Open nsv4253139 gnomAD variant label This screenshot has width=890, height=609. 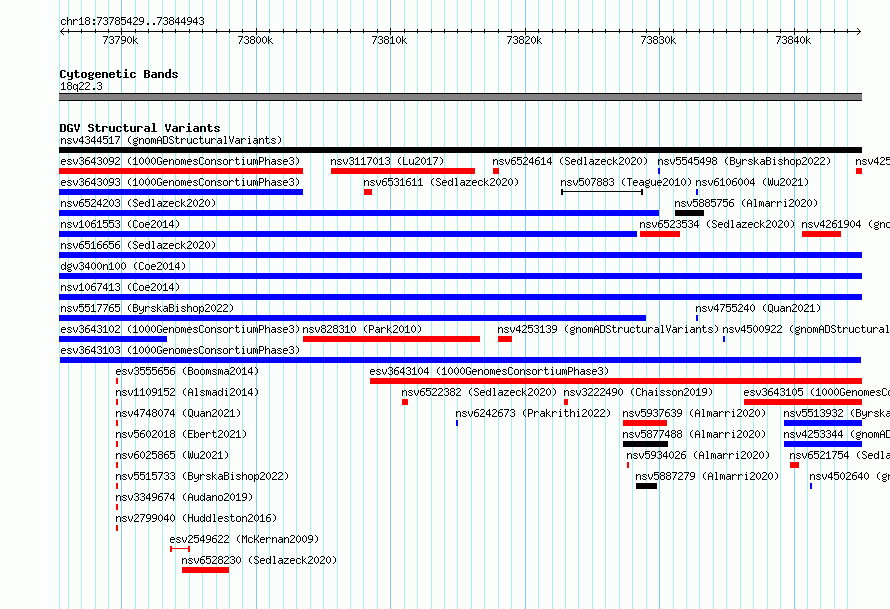[608, 329]
